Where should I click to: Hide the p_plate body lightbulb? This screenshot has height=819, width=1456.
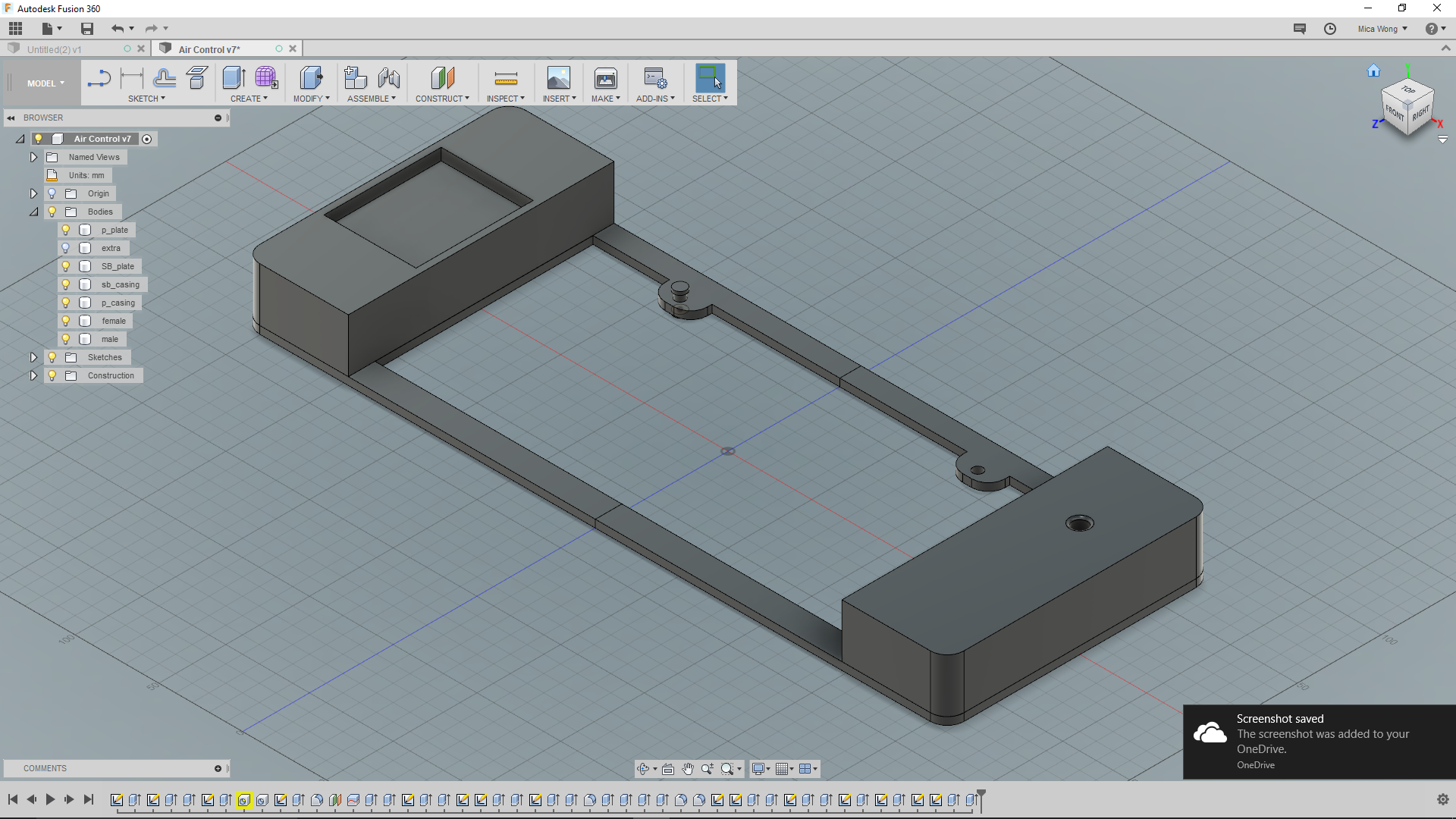pyautogui.click(x=66, y=230)
